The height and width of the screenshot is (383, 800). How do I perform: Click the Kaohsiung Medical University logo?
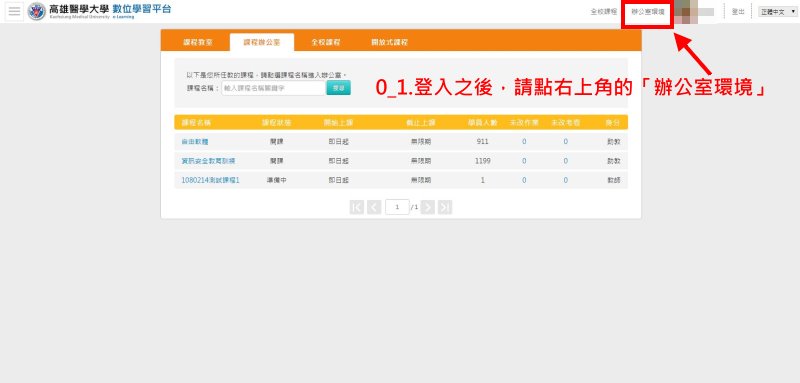37,11
